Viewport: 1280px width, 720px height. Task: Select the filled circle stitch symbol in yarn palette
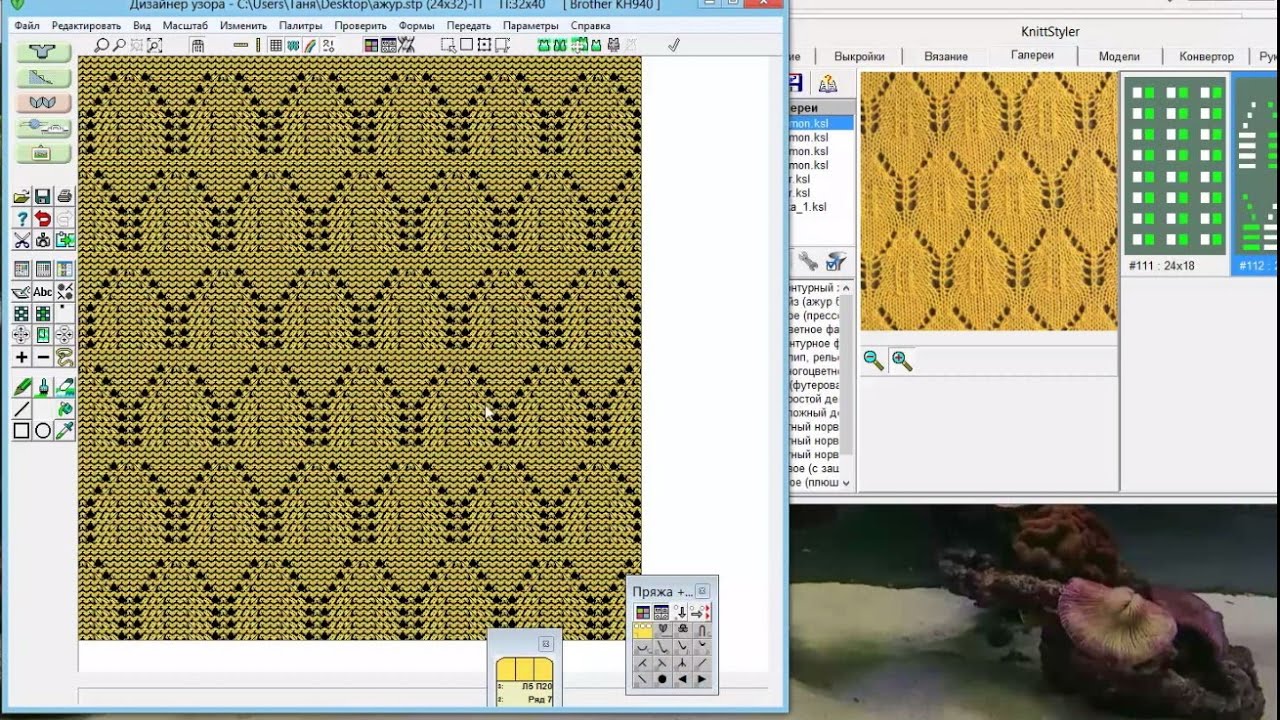[x=662, y=679]
